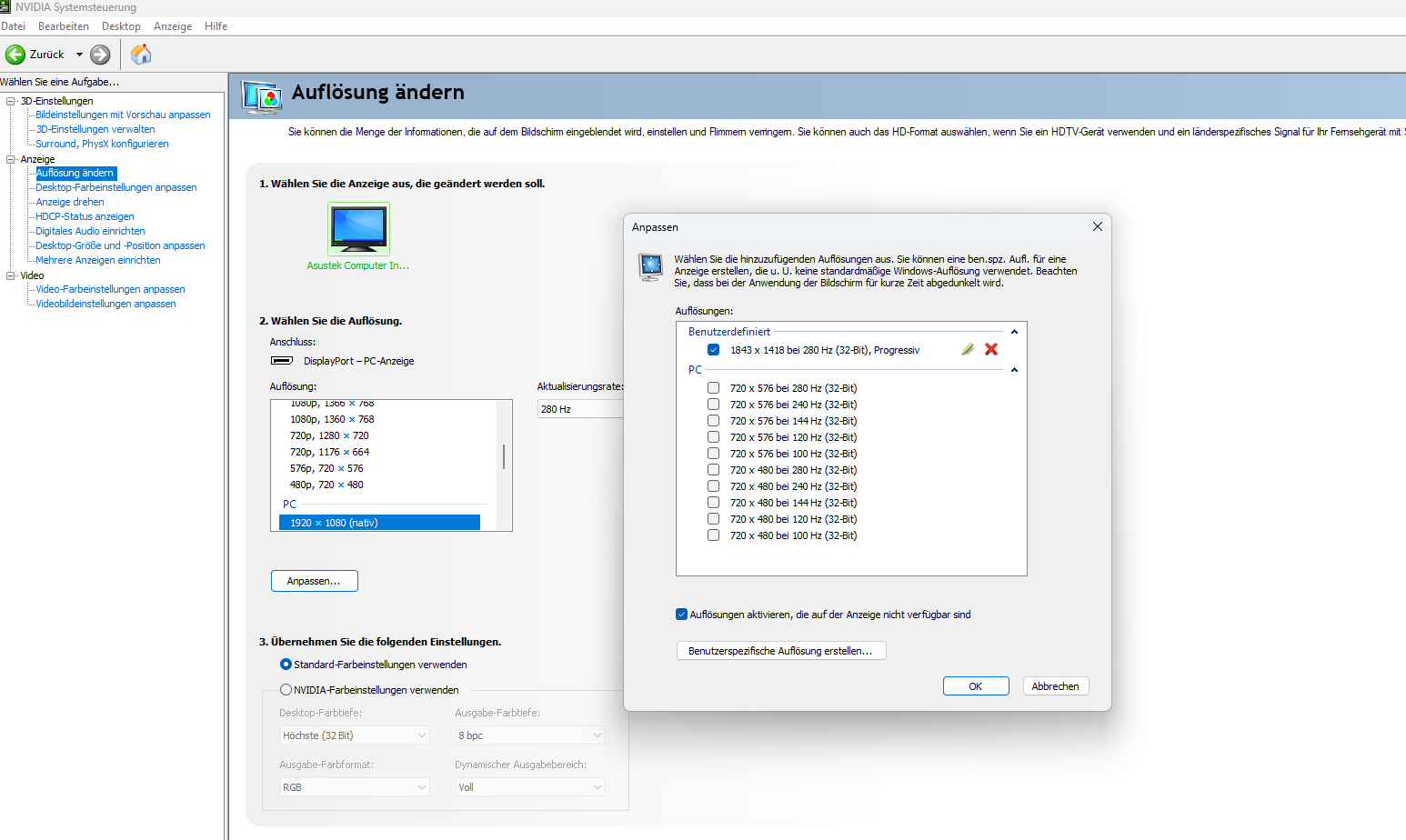
Task: Uncheck 1843 x 1418 bei 280 Hz resolution
Action: click(713, 350)
